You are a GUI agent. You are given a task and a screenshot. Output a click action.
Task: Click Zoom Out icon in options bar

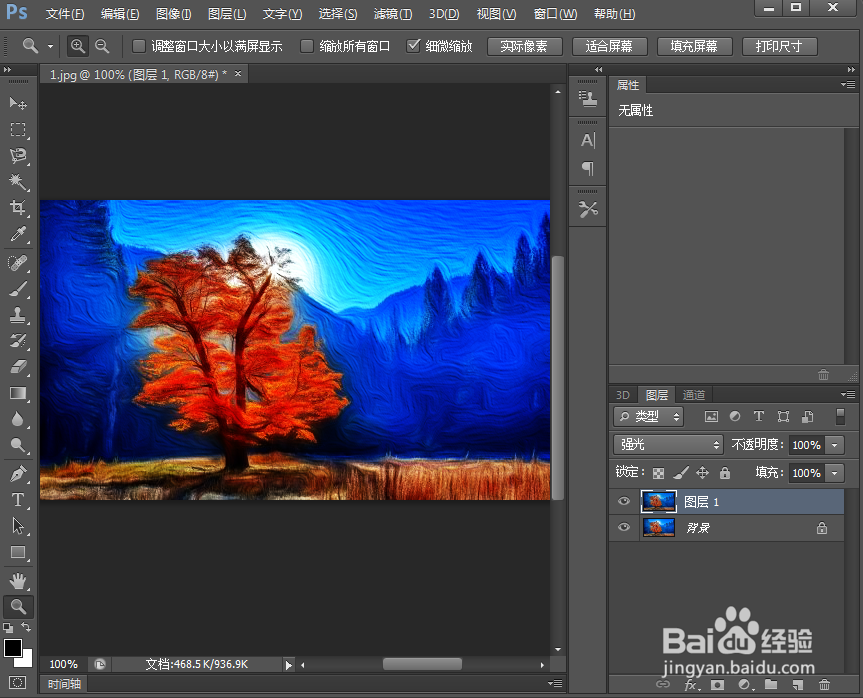click(x=102, y=46)
